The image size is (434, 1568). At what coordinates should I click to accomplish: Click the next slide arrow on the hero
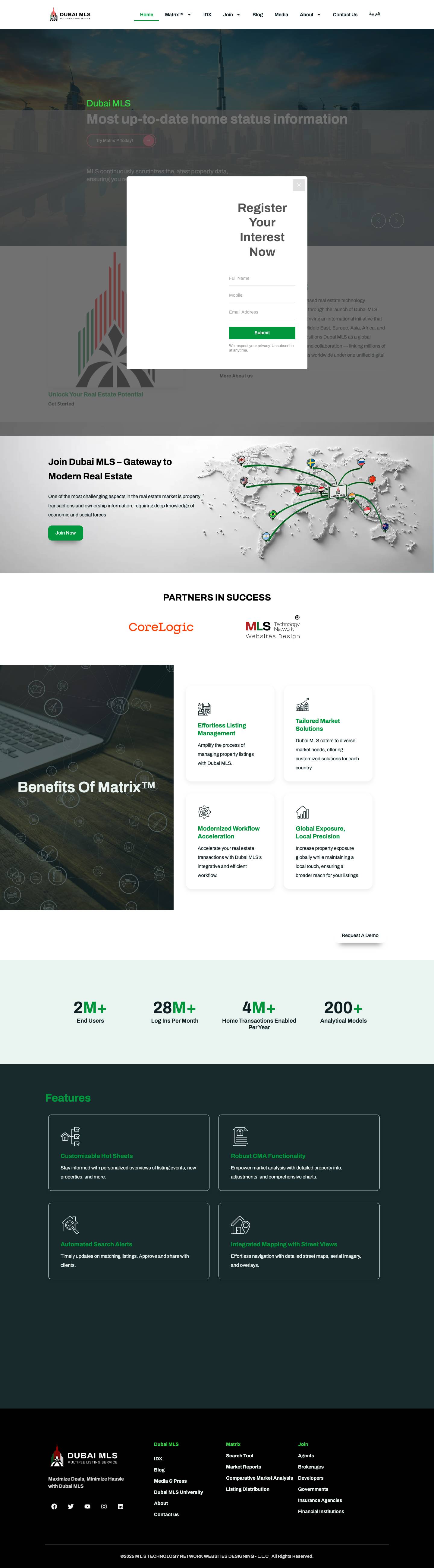[x=397, y=220]
